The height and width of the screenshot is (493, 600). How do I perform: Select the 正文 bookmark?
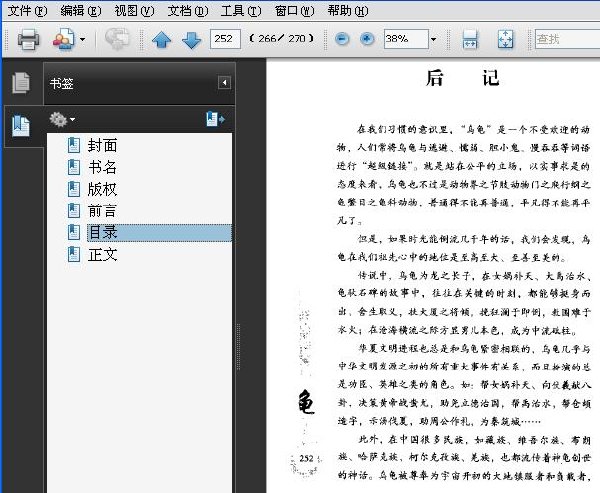coord(102,255)
